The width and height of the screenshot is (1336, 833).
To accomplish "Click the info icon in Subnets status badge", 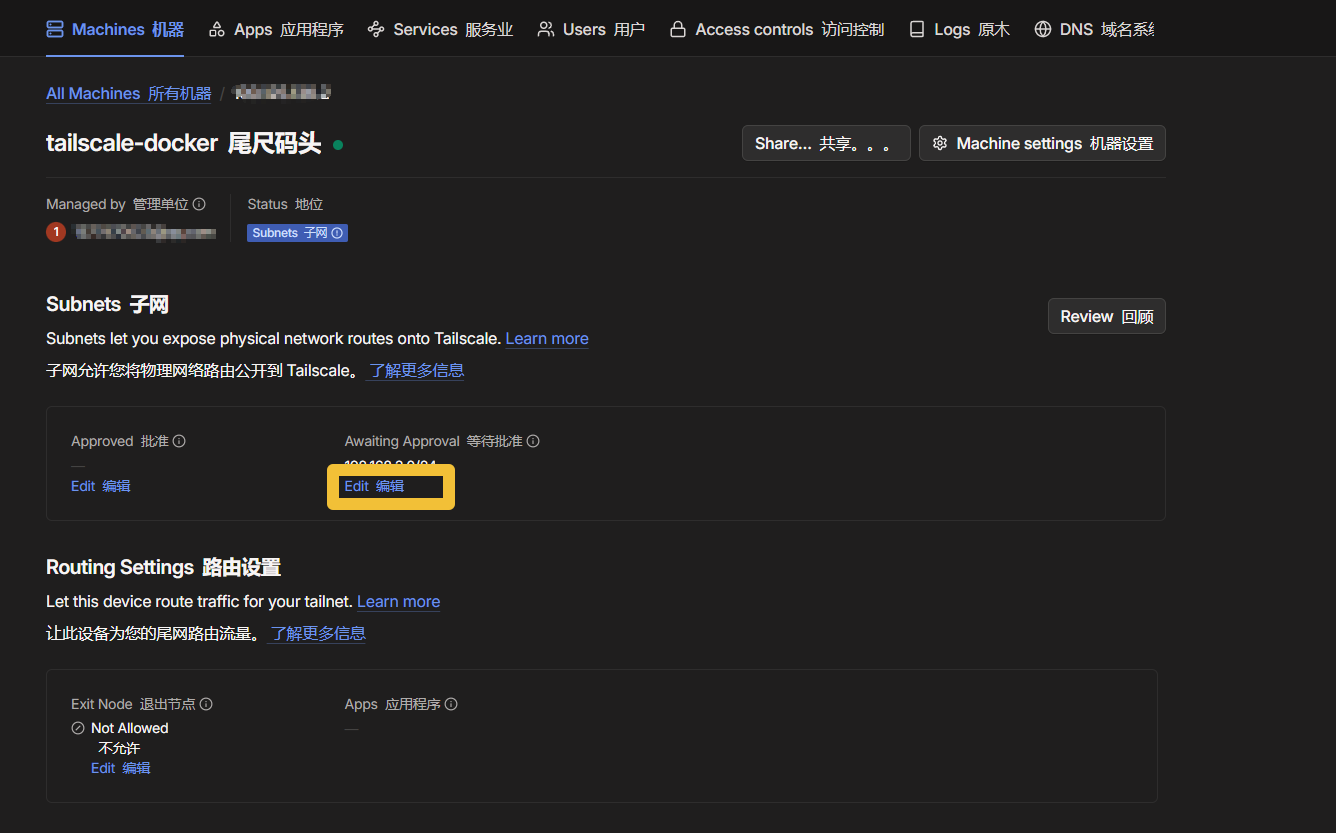I will [337, 233].
